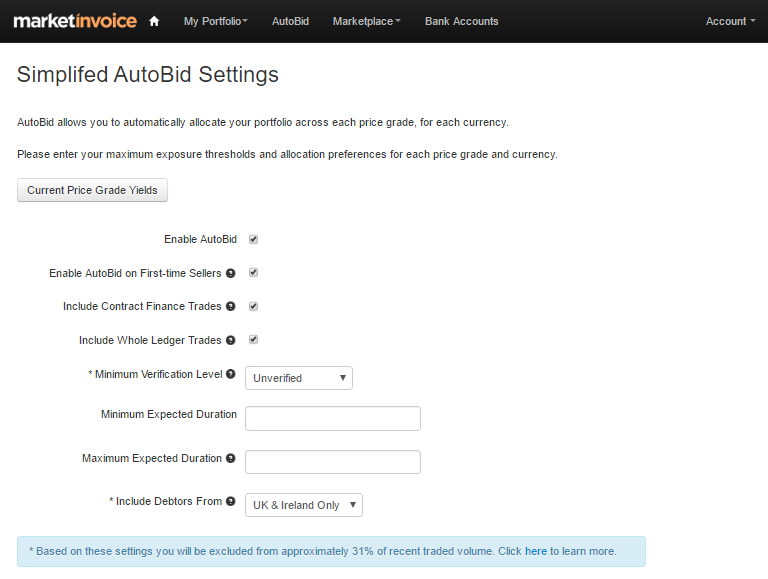Click the 'here' link to learn more

coord(536,551)
